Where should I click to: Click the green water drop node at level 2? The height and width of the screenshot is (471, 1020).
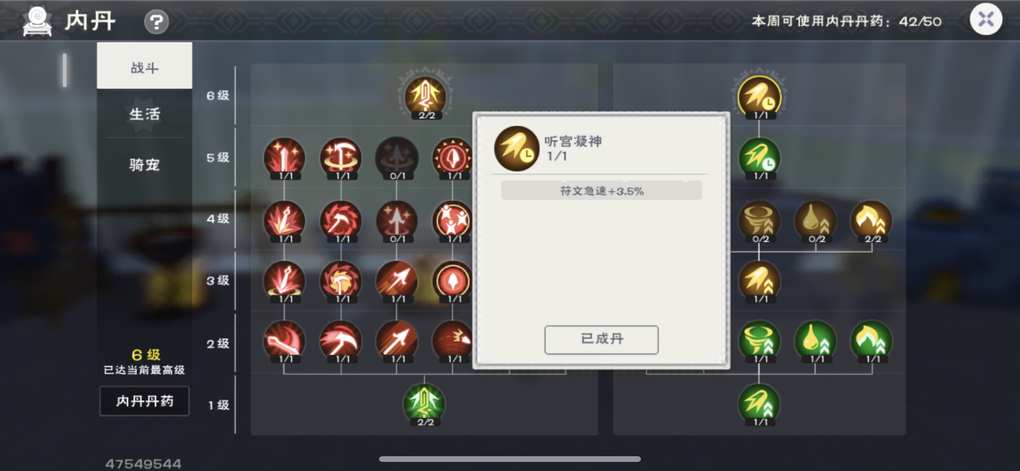(x=815, y=341)
